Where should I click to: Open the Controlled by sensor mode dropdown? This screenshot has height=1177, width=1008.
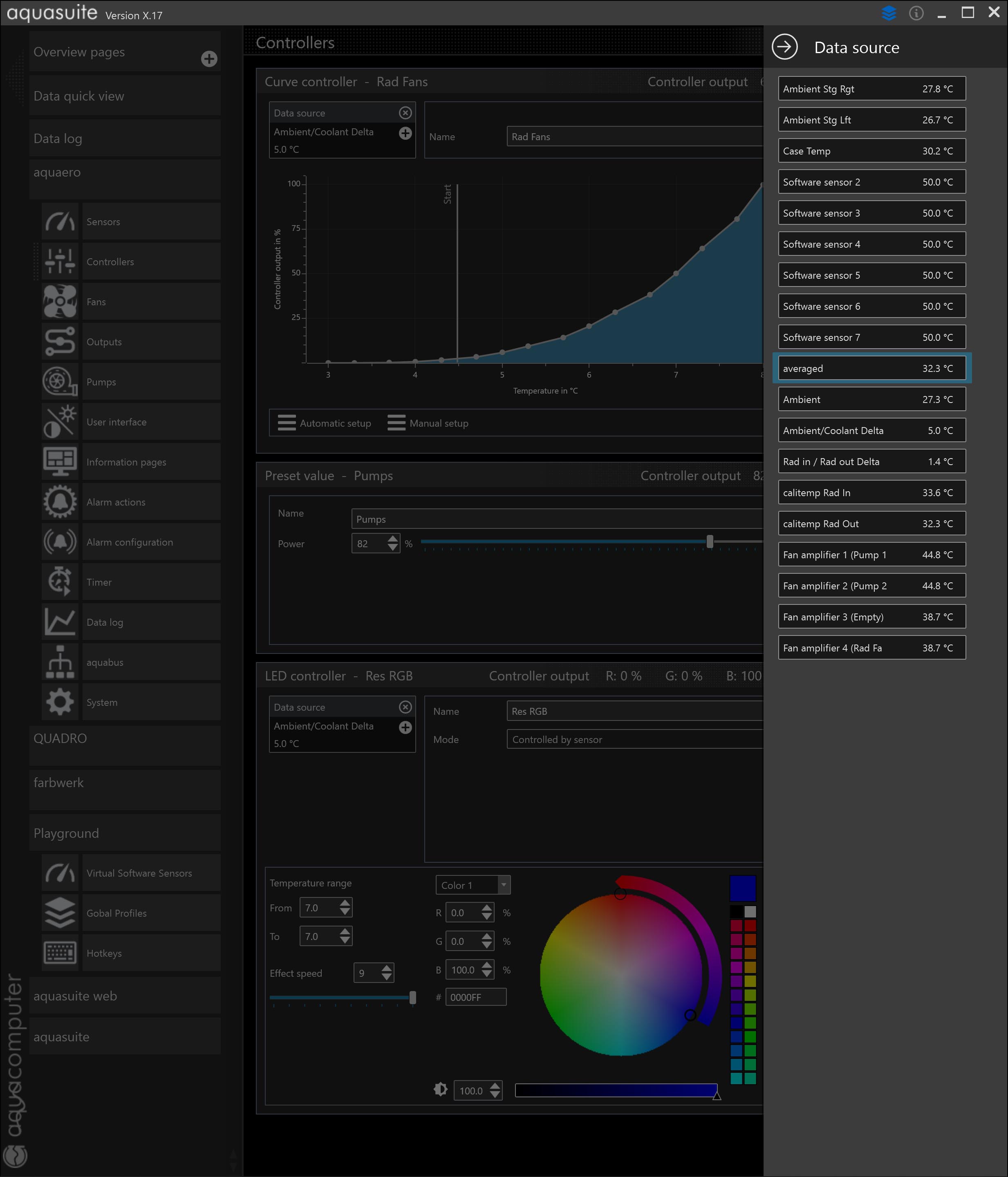pyautogui.click(x=635, y=739)
